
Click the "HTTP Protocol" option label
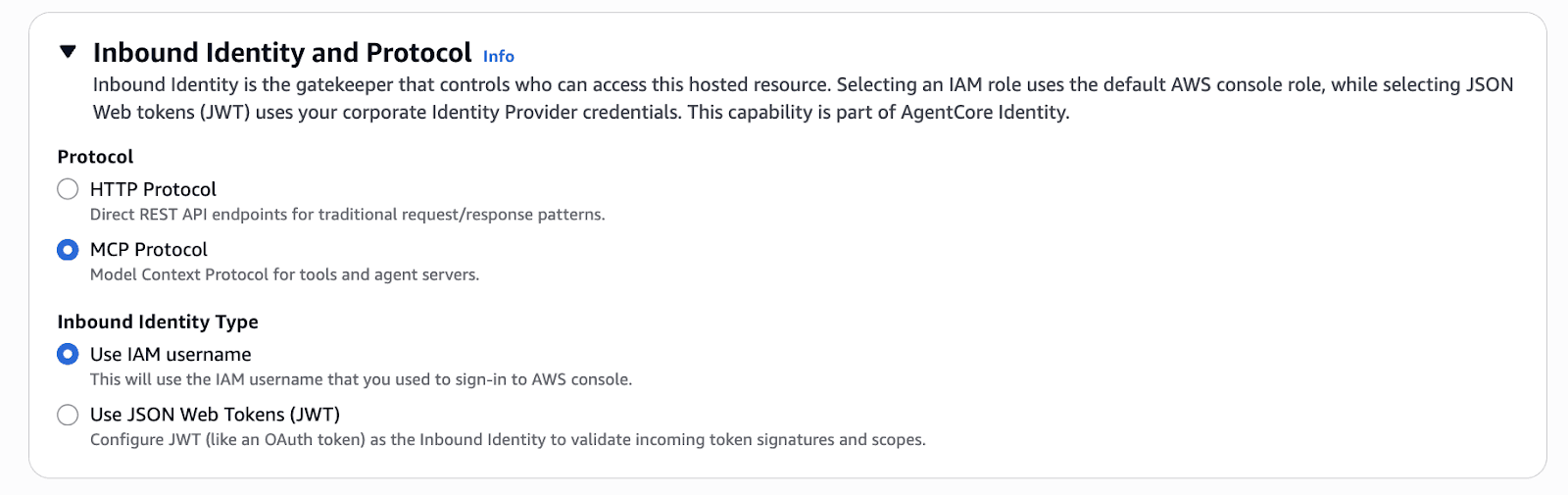coord(153,189)
